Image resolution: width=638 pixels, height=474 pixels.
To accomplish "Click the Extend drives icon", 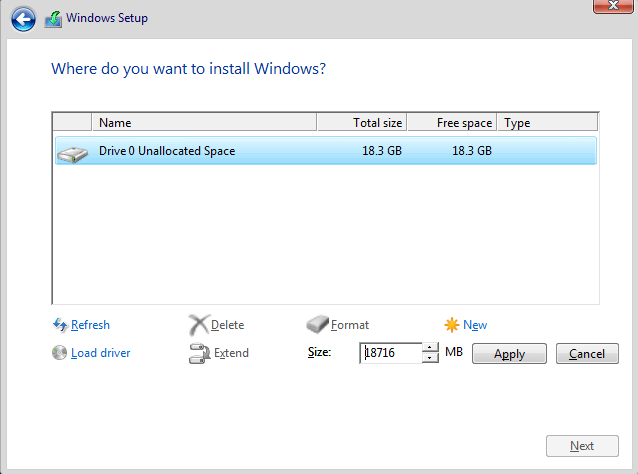I will pyautogui.click(x=199, y=353).
